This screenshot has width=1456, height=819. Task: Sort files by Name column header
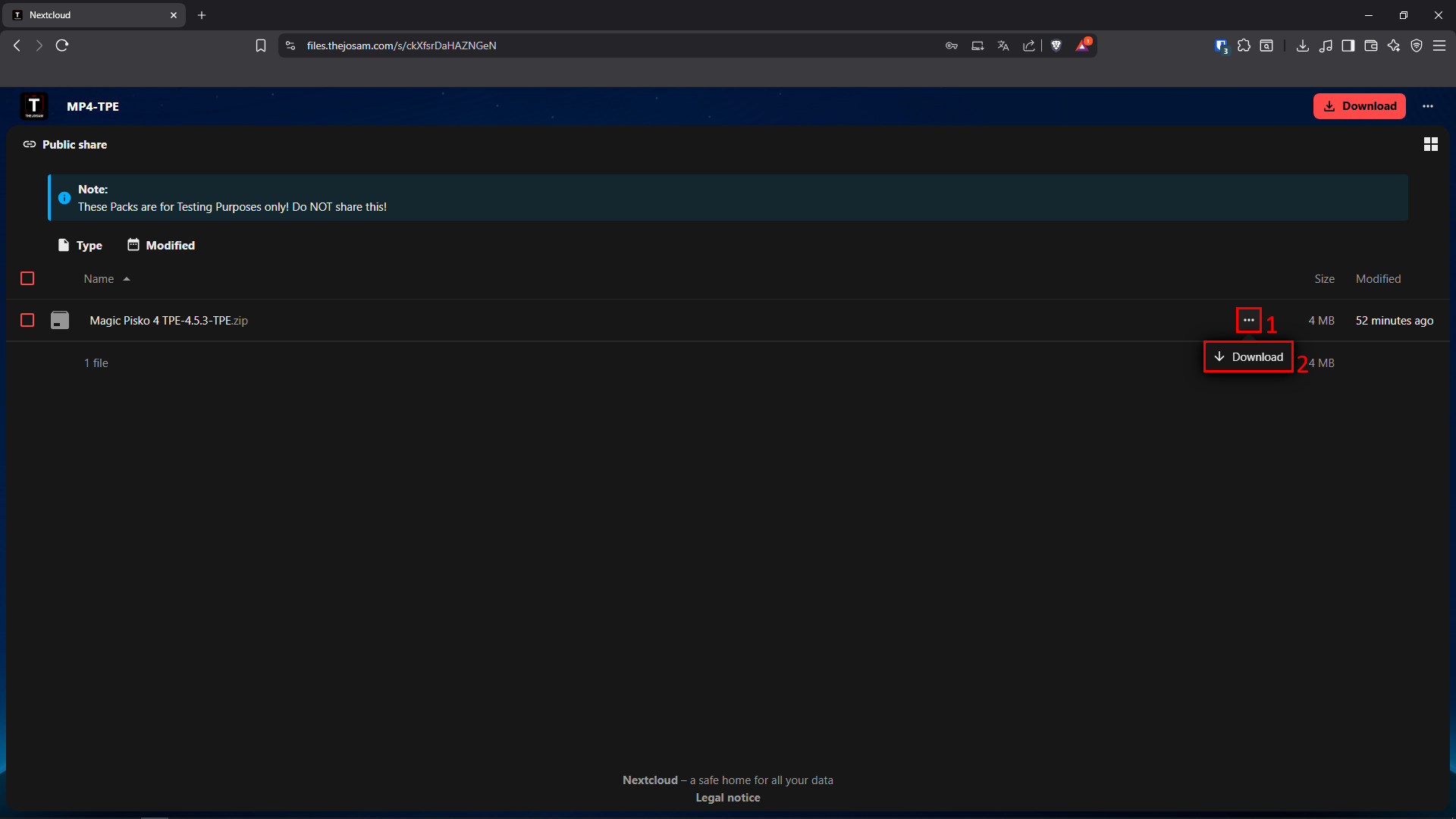pos(99,278)
